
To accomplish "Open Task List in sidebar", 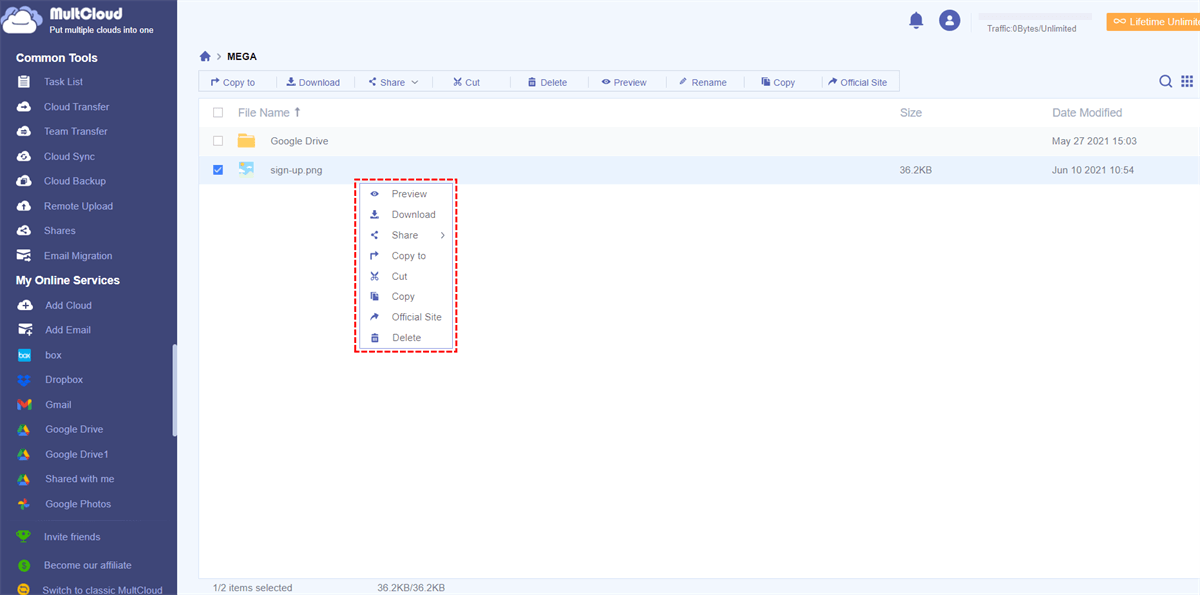I will point(64,82).
